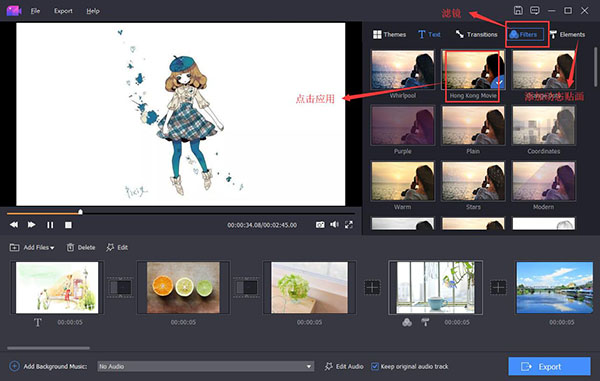Viewport: 600px width, 381px height.
Task: Open the Export menu
Action: click(63, 11)
